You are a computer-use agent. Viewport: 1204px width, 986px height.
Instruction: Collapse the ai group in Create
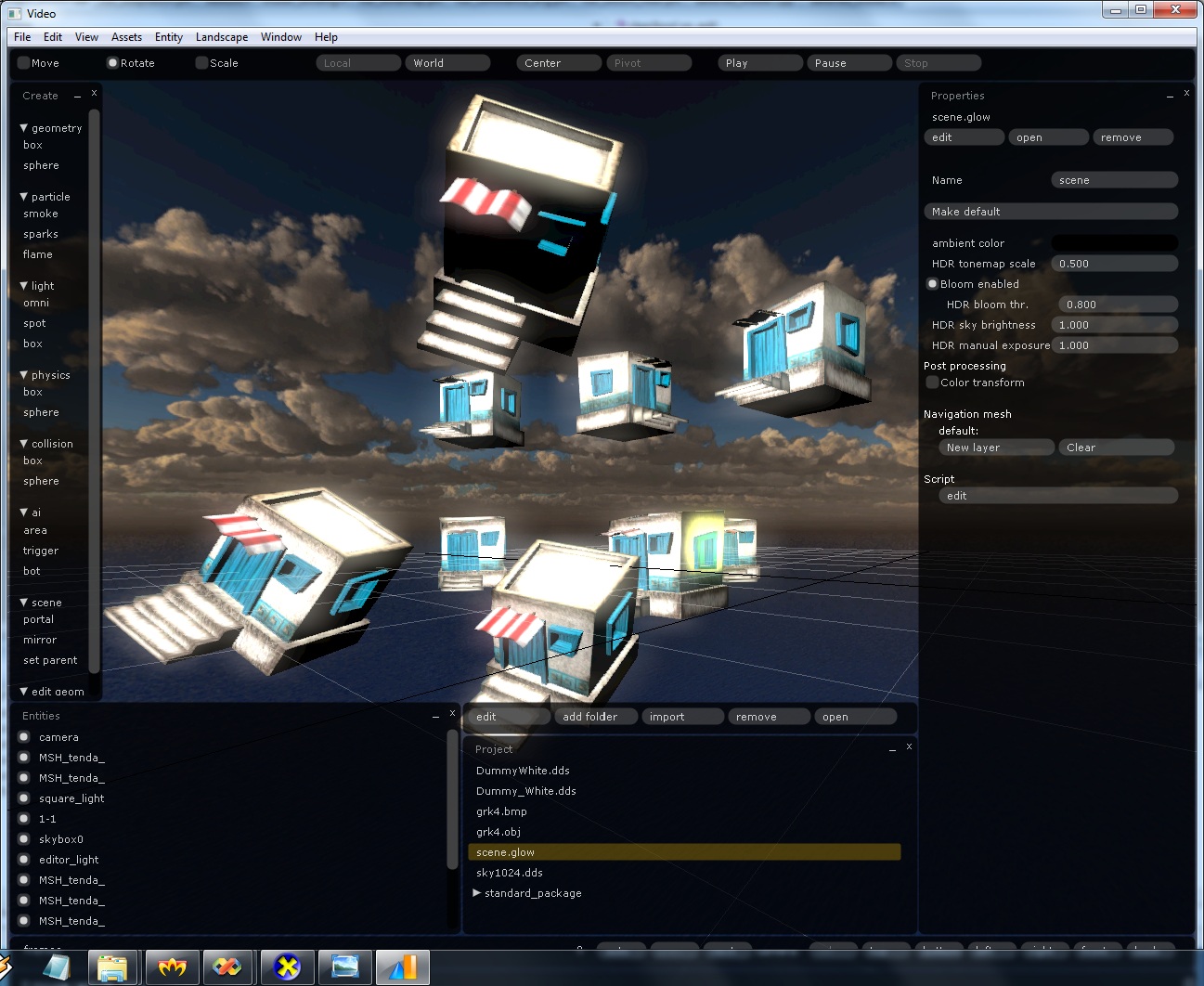pos(23,512)
